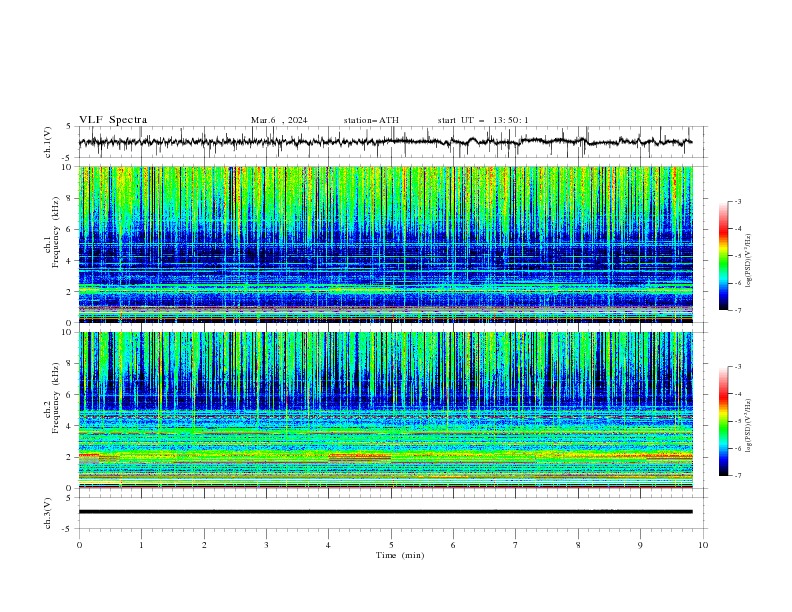This screenshot has height=612, width=792.
Task: Click the "1" tick on the time axis
Action: [141, 545]
